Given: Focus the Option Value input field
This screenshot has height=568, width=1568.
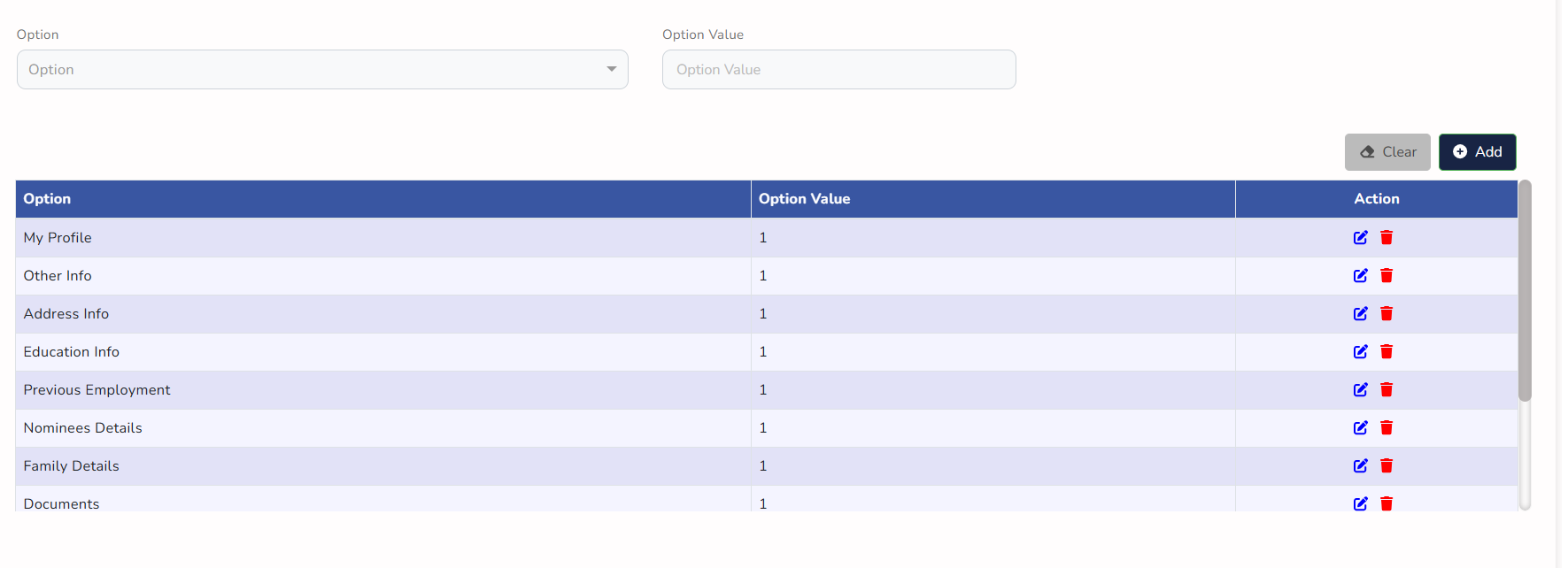Looking at the screenshot, I should [x=838, y=69].
